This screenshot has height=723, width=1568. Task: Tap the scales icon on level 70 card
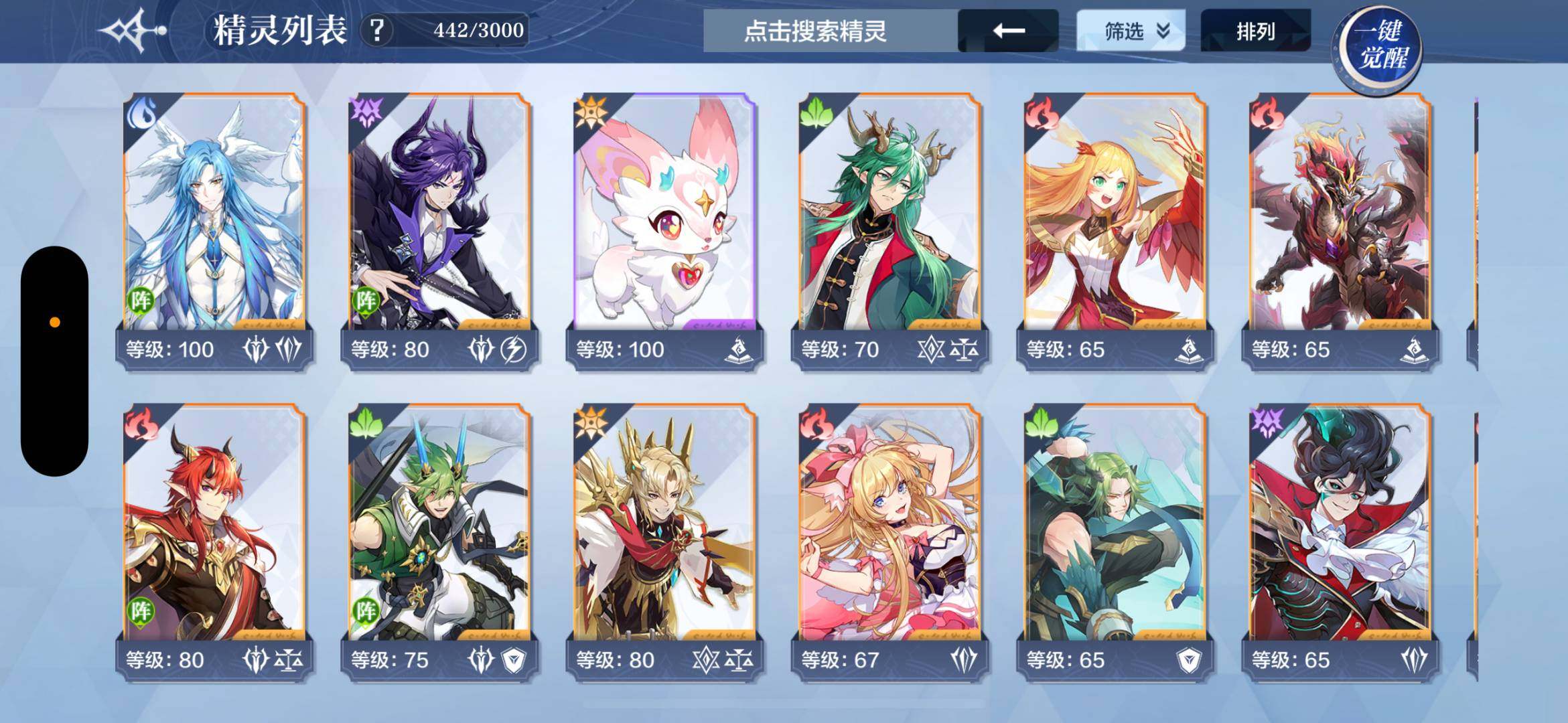click(x=963, y=349)
